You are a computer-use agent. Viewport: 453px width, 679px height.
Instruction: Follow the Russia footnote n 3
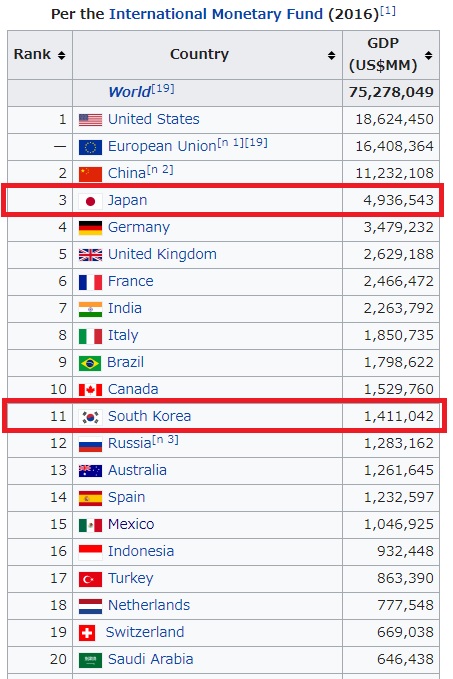(x=165, y=440)
